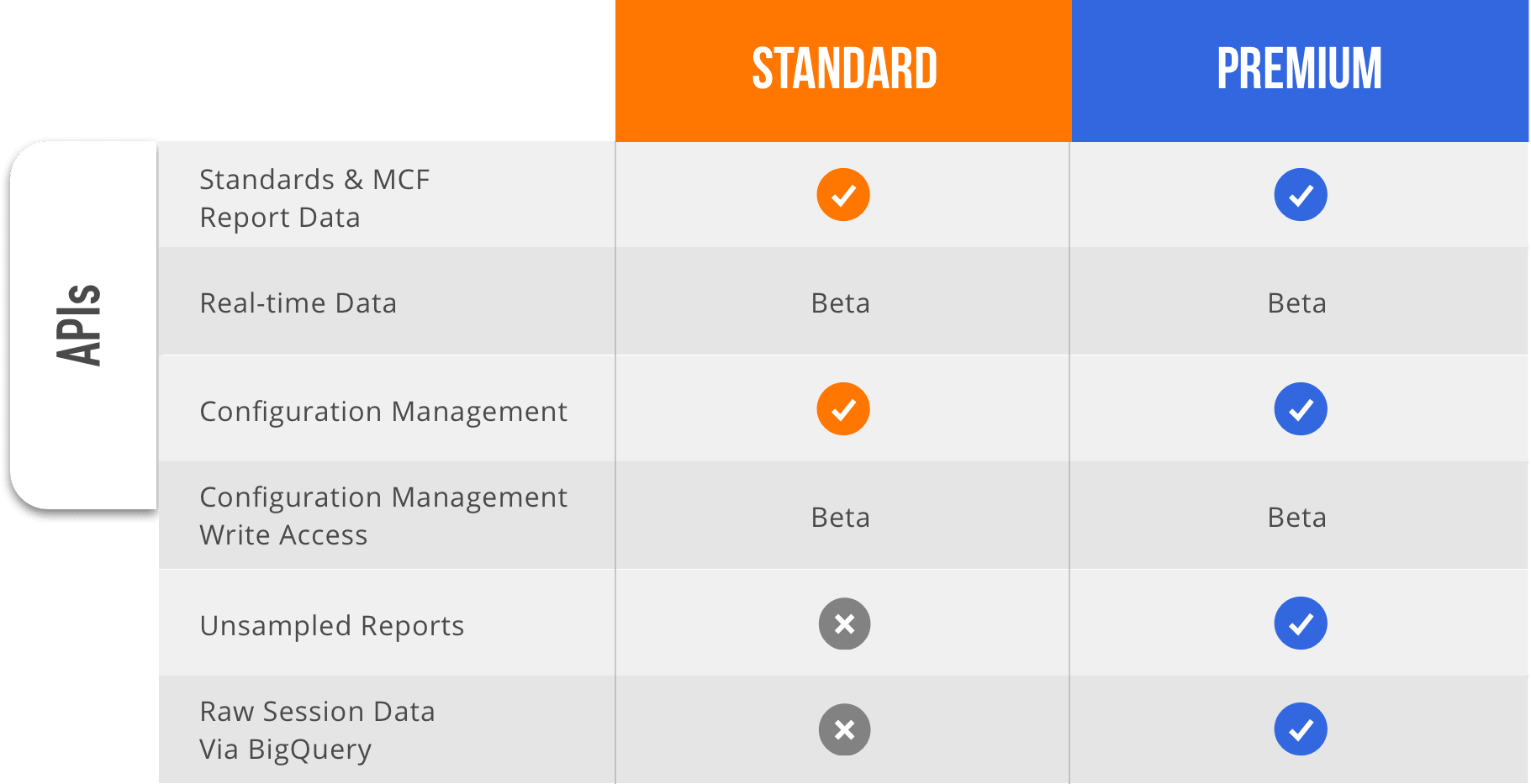Click the blue checkmark for Standards & MCF Report Data
The height and width of the screenshot is (784, 1531).
(1301, 195)
